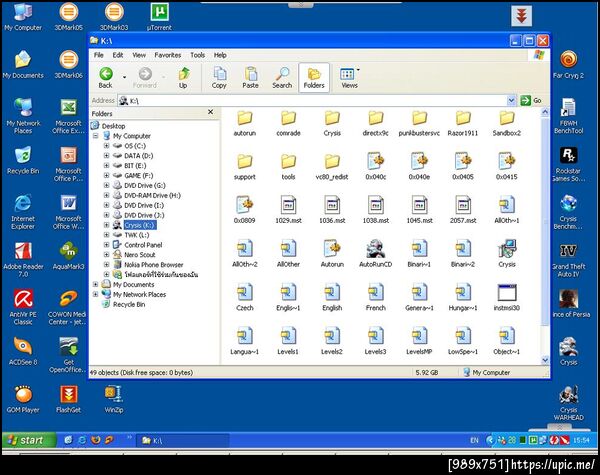Select the Czech cabinet file

click(x=245, y=298)
